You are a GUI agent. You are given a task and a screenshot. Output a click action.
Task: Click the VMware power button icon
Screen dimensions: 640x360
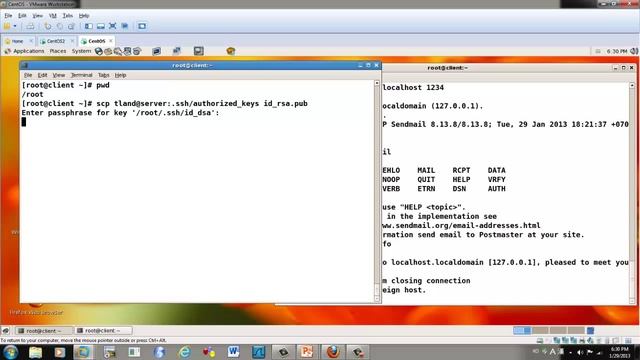pos(7,26)
